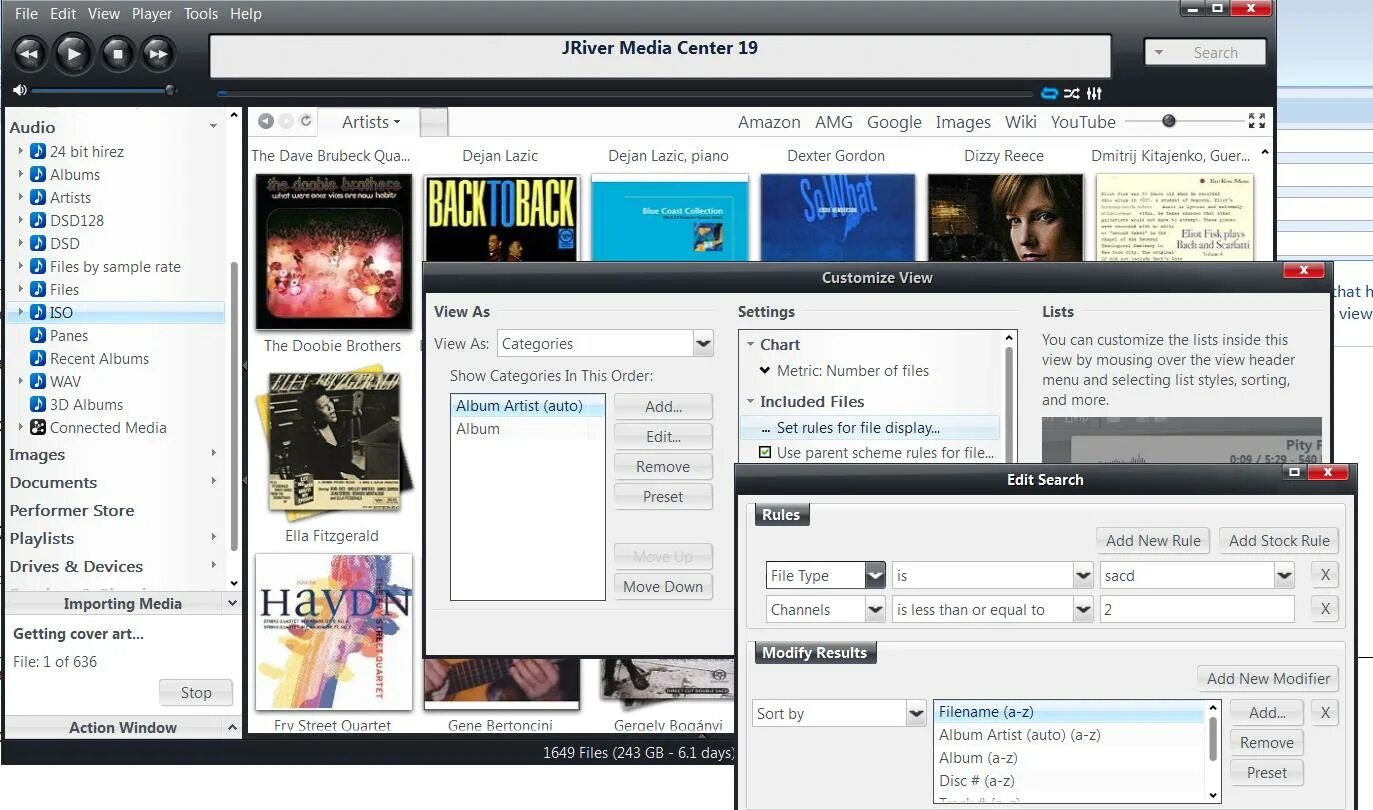1373x810 pixels.
Task: Click the Search input field
Action: pyautogui.click(x=1217, y=53)
